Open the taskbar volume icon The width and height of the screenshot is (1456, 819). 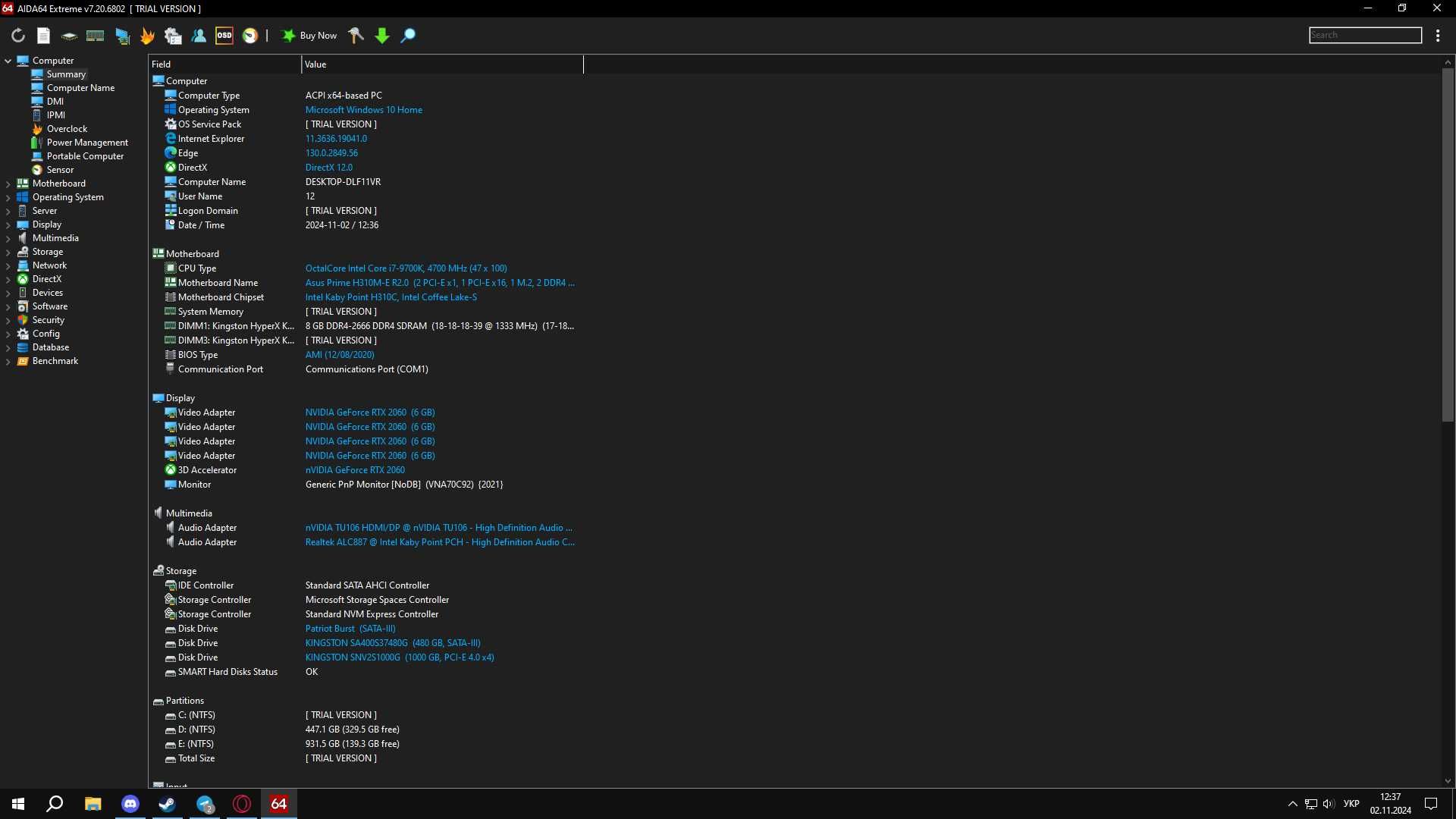1329,804
